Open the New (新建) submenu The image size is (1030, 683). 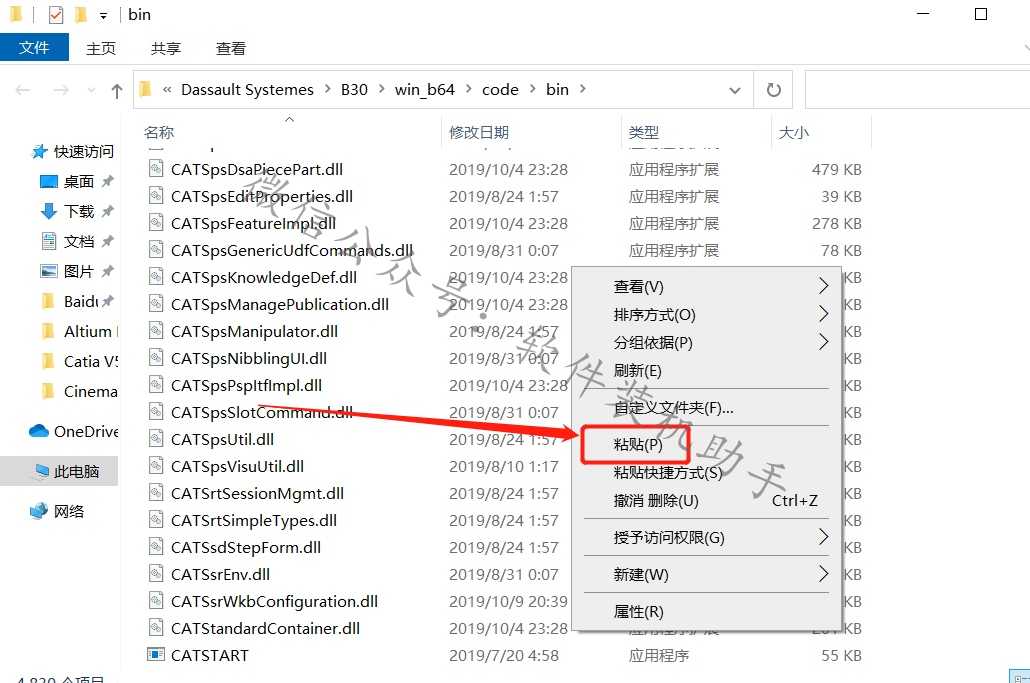click(706, 575)
